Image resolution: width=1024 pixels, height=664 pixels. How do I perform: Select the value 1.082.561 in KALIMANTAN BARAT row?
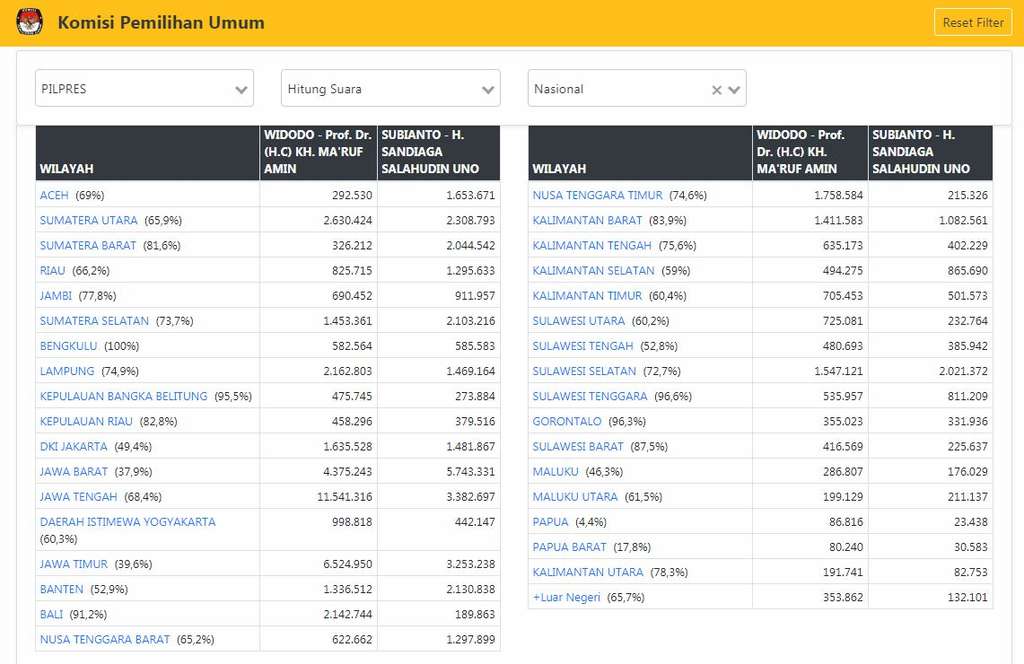pos(963,220)
